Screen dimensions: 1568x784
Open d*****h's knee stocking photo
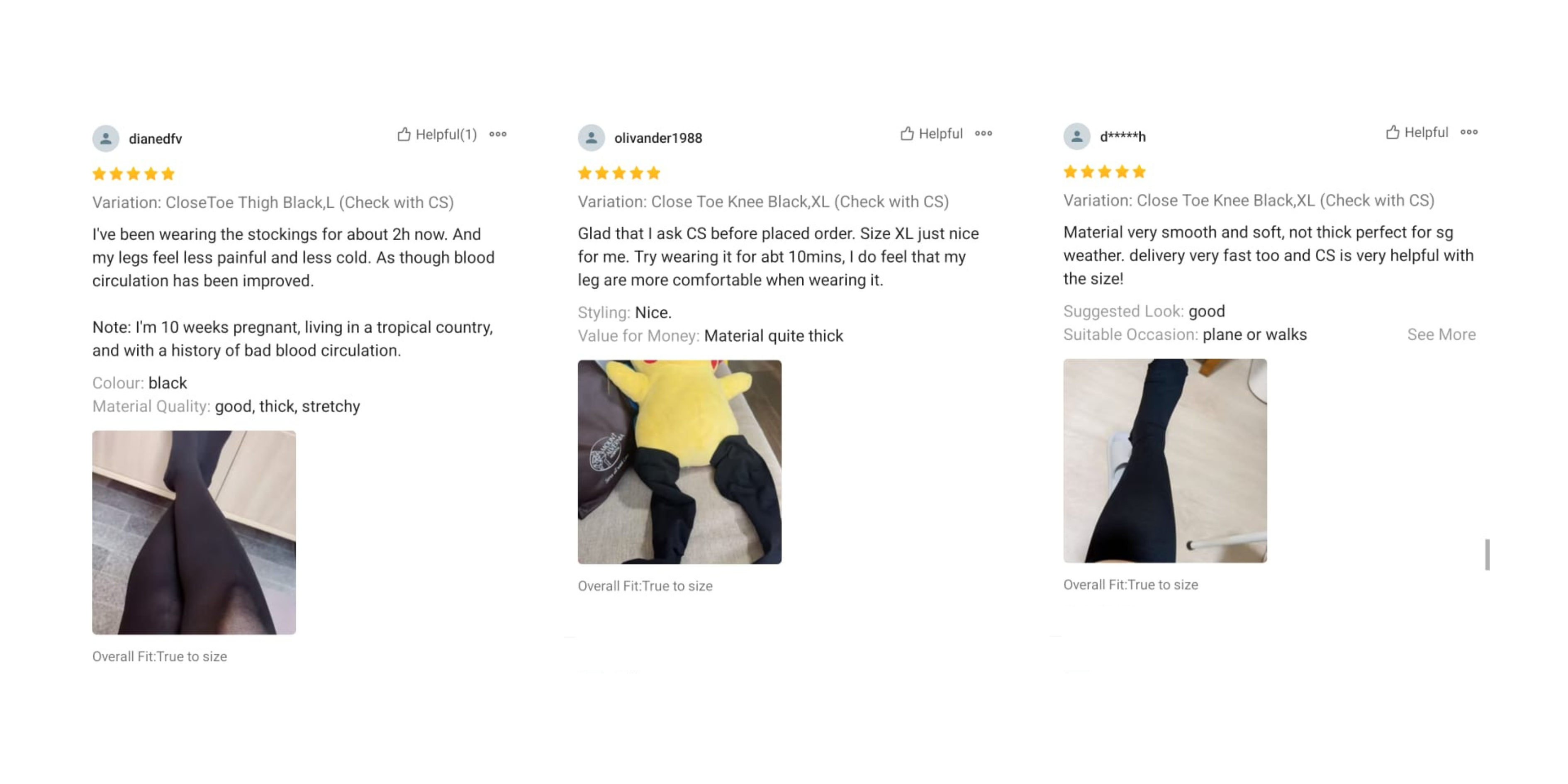point(1165,461)
